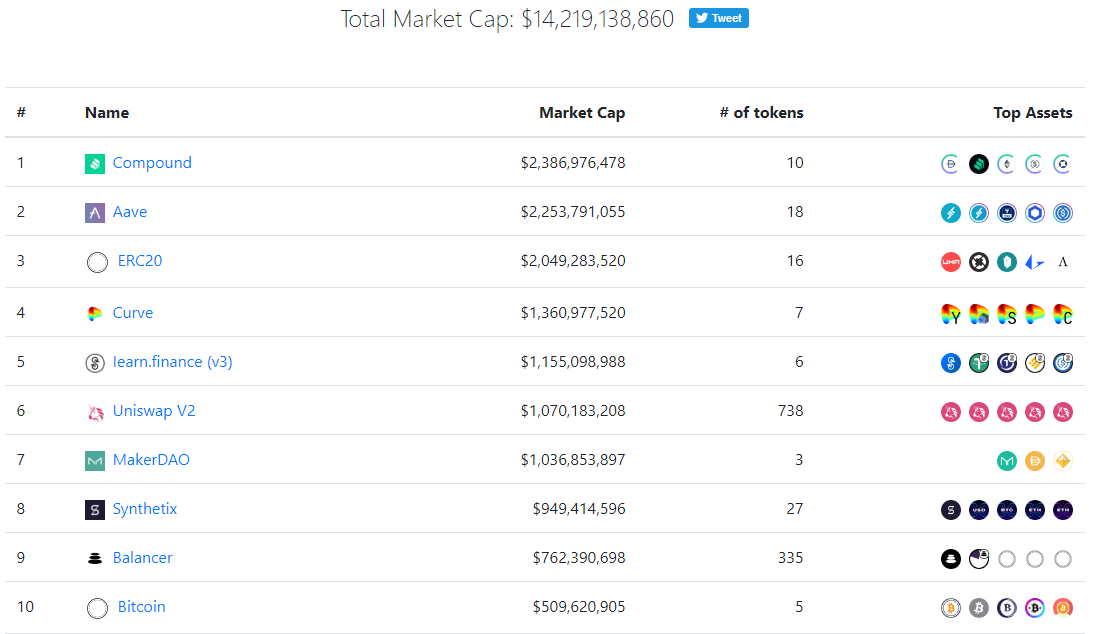Open the Aave protocol link

coord(130,212)
